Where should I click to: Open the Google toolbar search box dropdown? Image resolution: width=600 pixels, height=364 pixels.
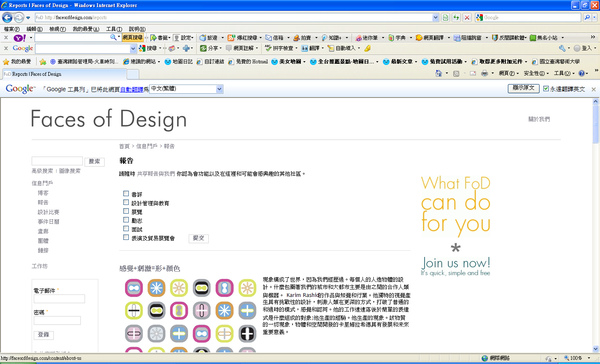click(x=133, y=48)
